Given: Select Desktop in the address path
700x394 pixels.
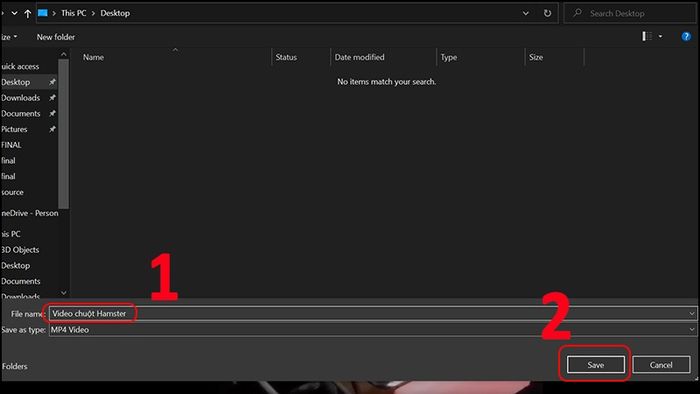Looking at the screenshot, I should 115,13.
